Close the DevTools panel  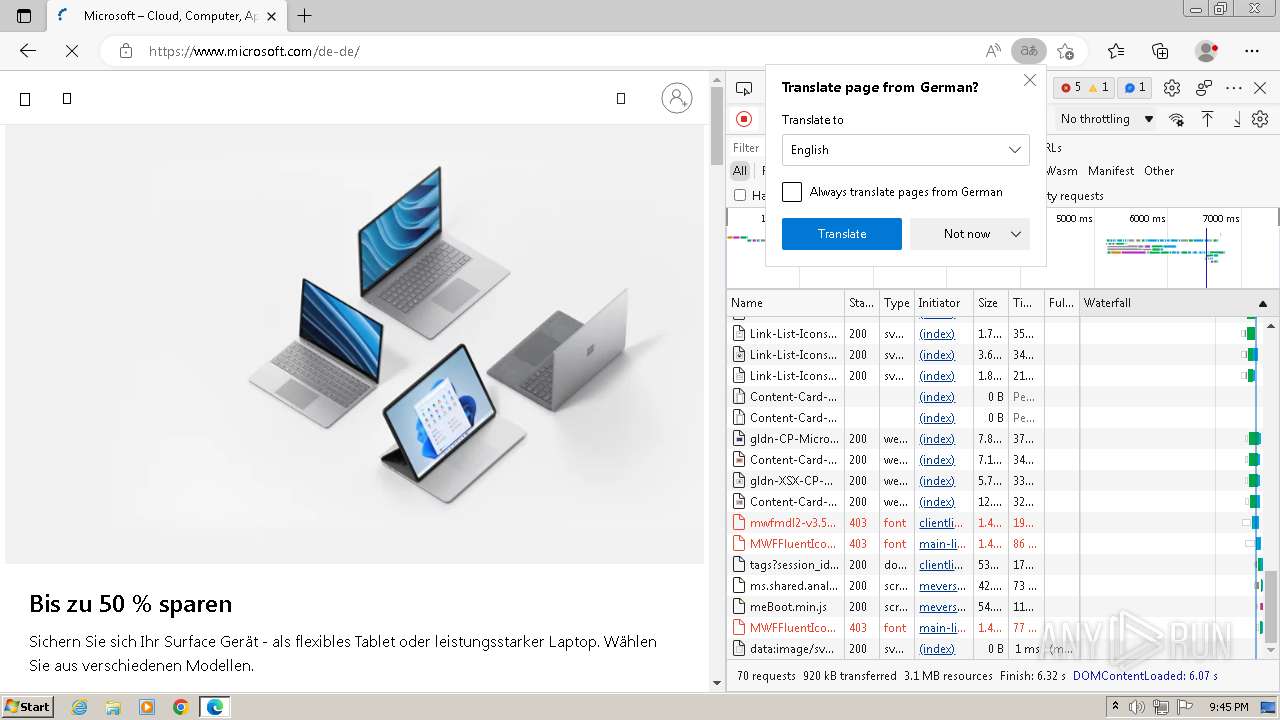1260,88
